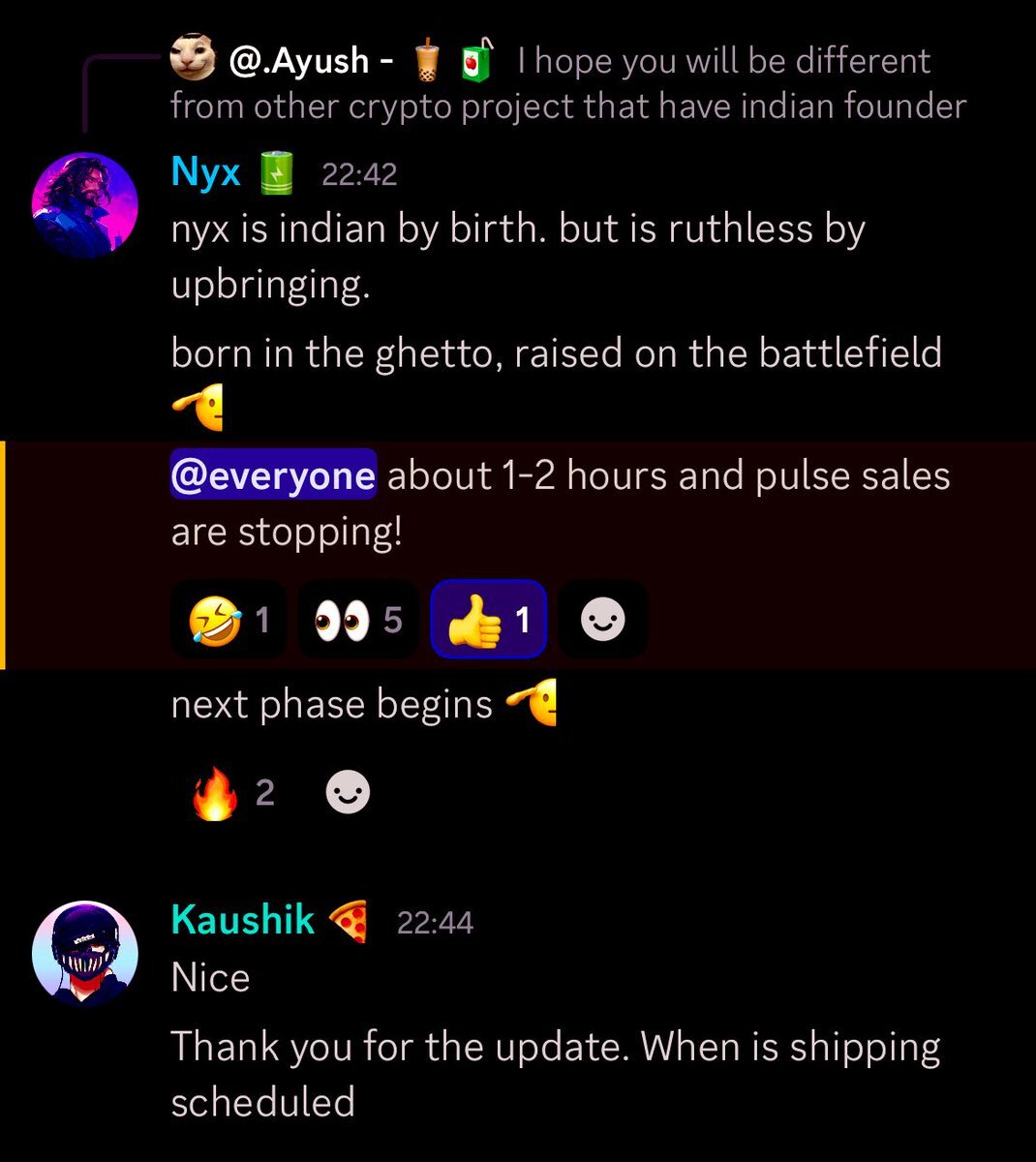Click the @everyone mention

click(273, 475)
